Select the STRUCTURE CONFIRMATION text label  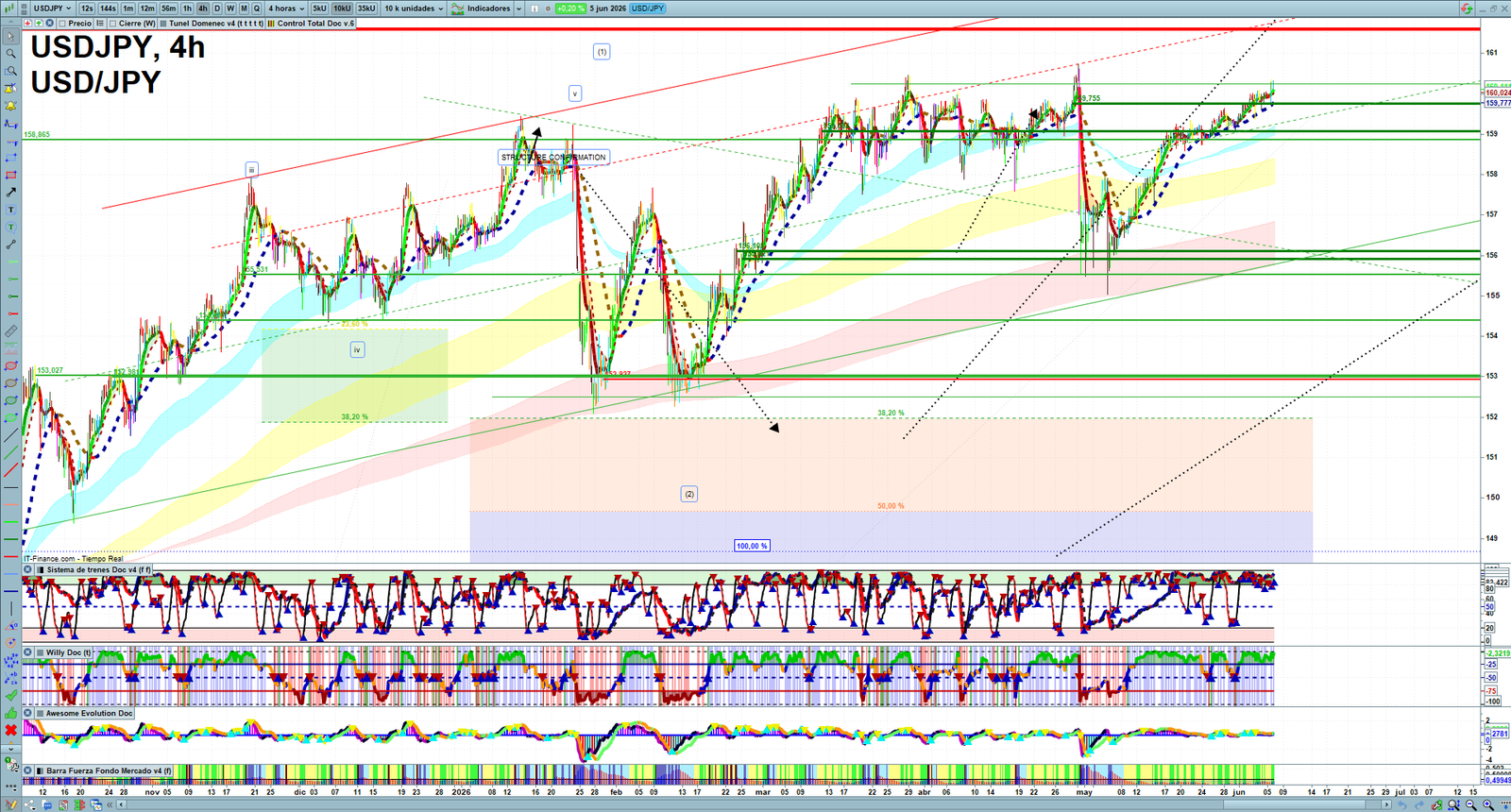[x=553, y=157]
